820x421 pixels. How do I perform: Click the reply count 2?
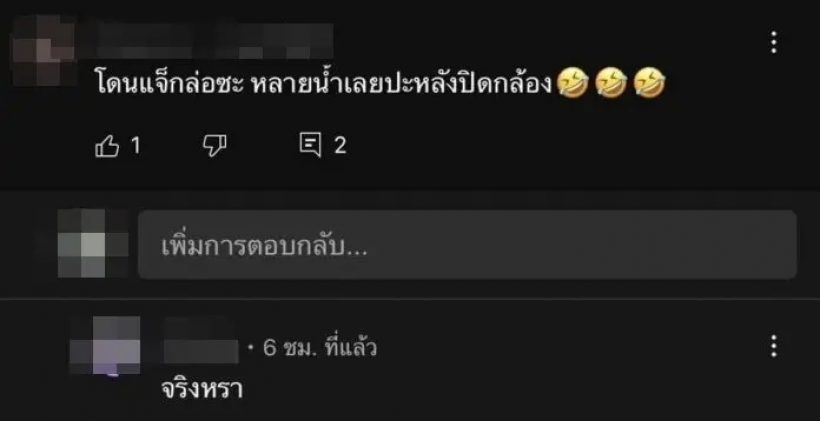340,146
